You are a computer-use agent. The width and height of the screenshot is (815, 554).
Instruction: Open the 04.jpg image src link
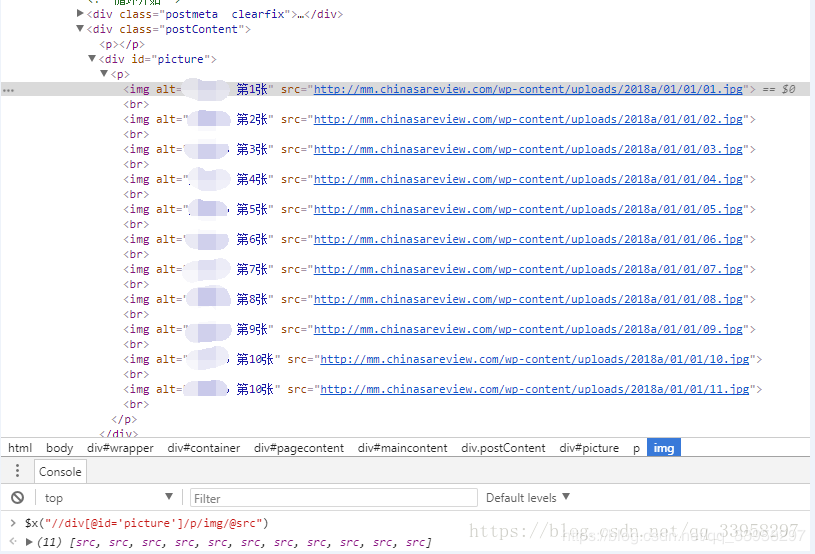click(x=528, y=179)
